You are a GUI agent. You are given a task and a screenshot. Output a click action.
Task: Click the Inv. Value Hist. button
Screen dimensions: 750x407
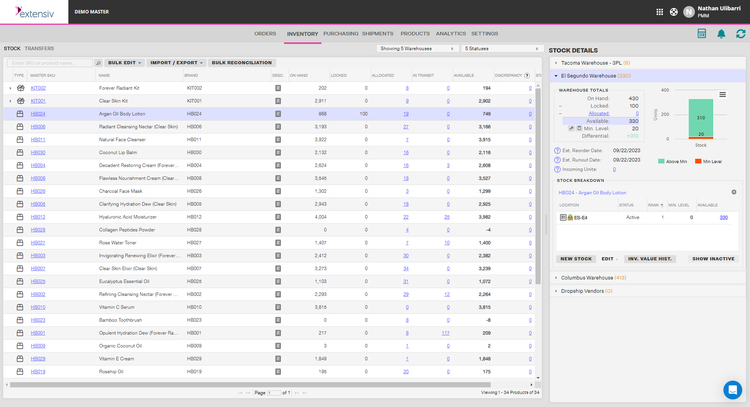[650, 259]
